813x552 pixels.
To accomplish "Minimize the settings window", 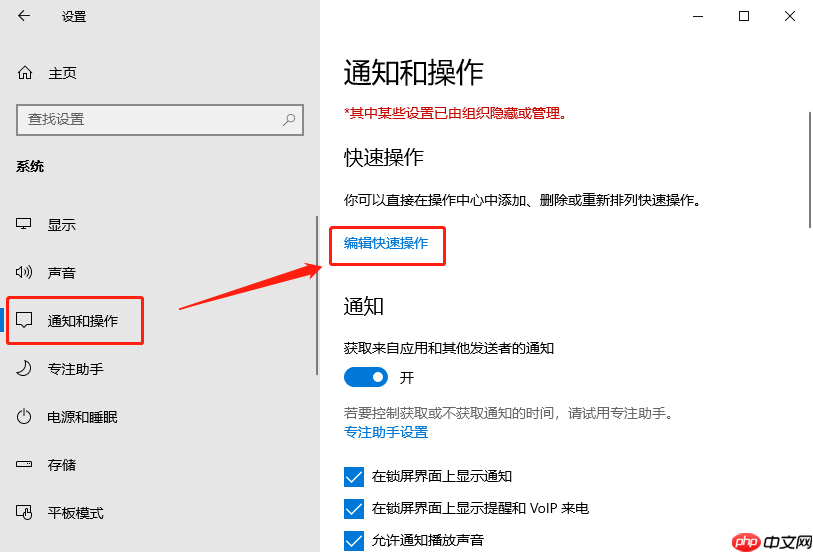I will coord(698,17).
